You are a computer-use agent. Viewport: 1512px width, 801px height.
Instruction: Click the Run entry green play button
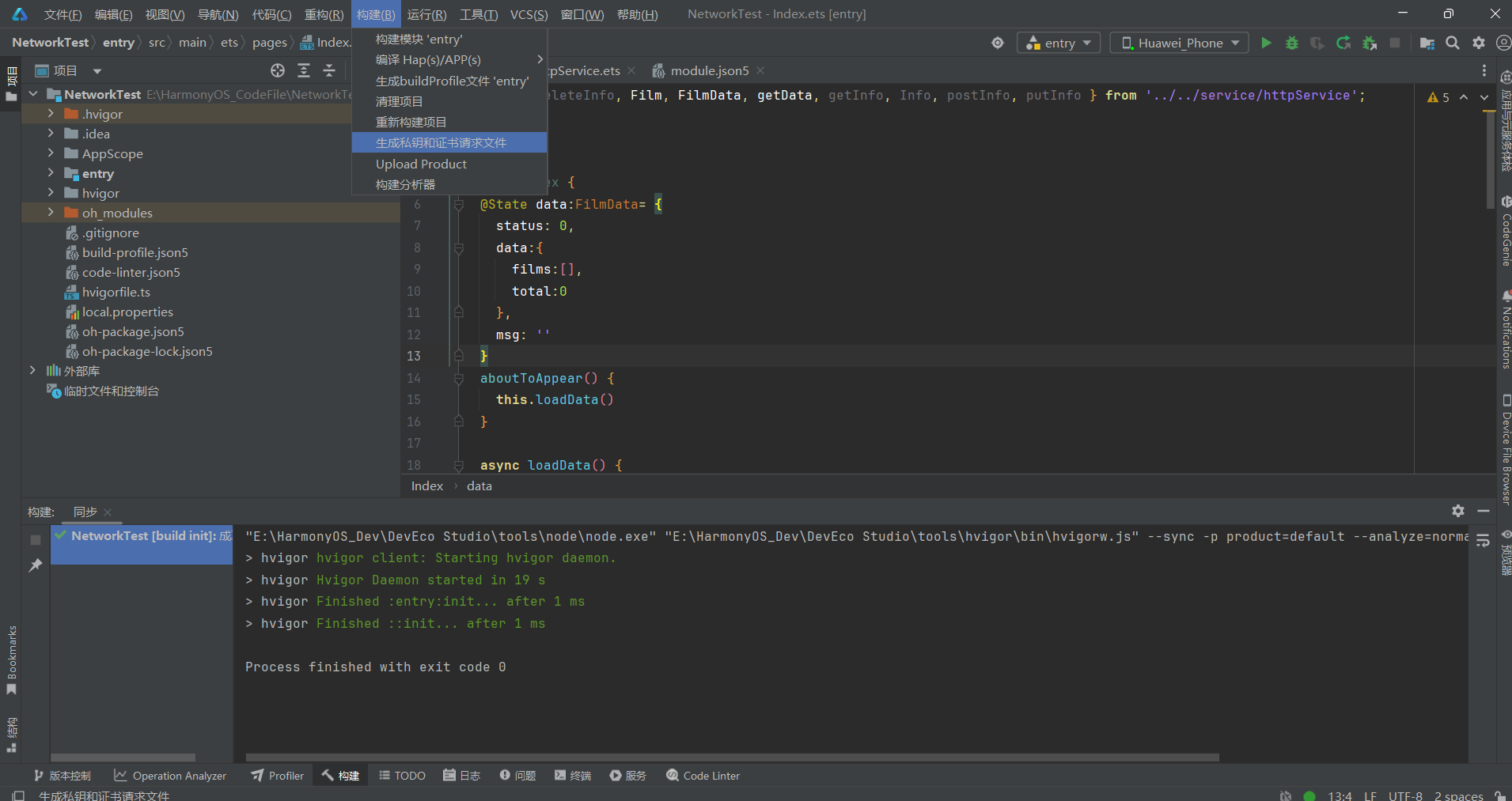[x=1266, y=43]
